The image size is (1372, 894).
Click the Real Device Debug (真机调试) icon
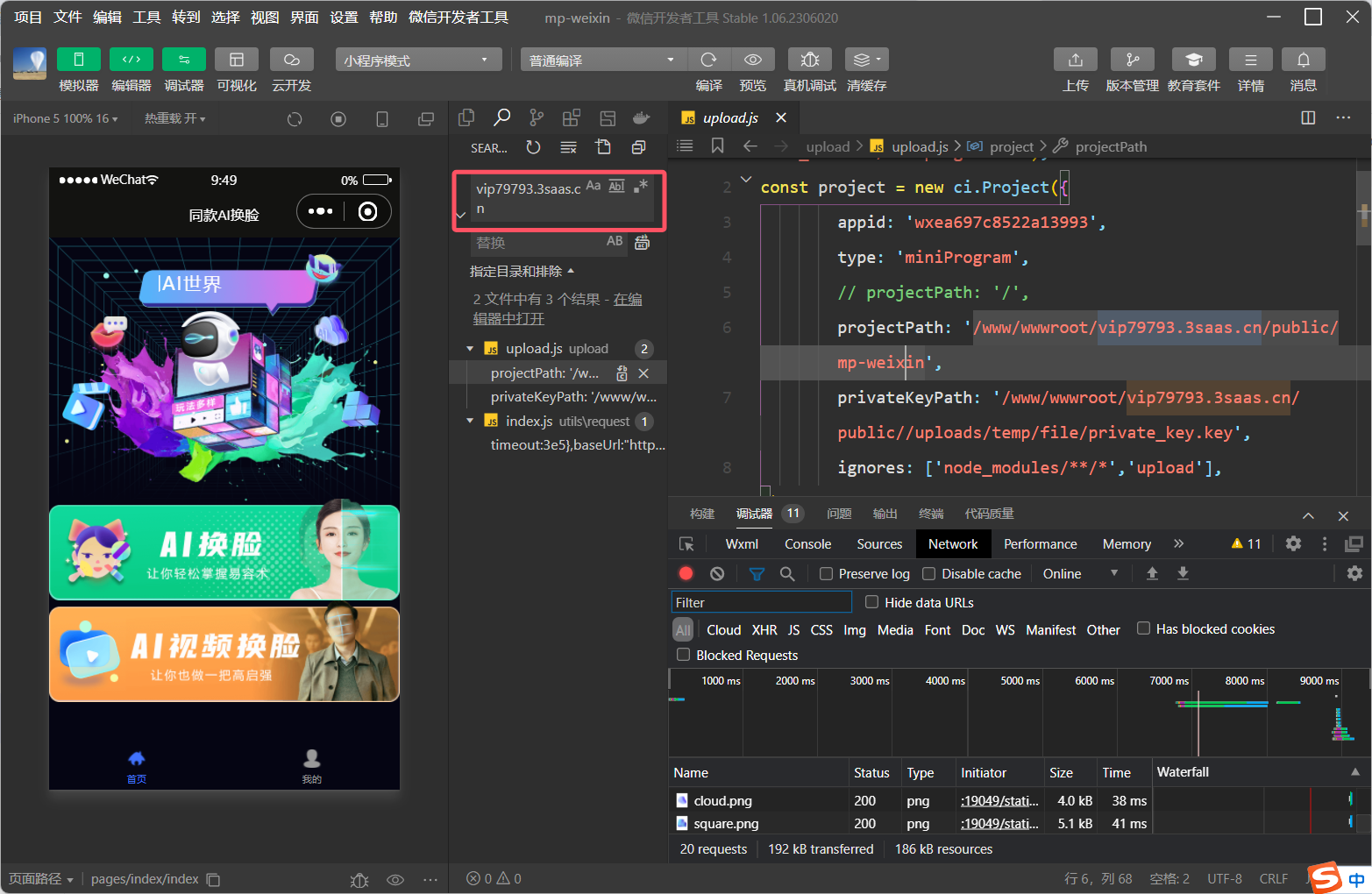(809, 60)
